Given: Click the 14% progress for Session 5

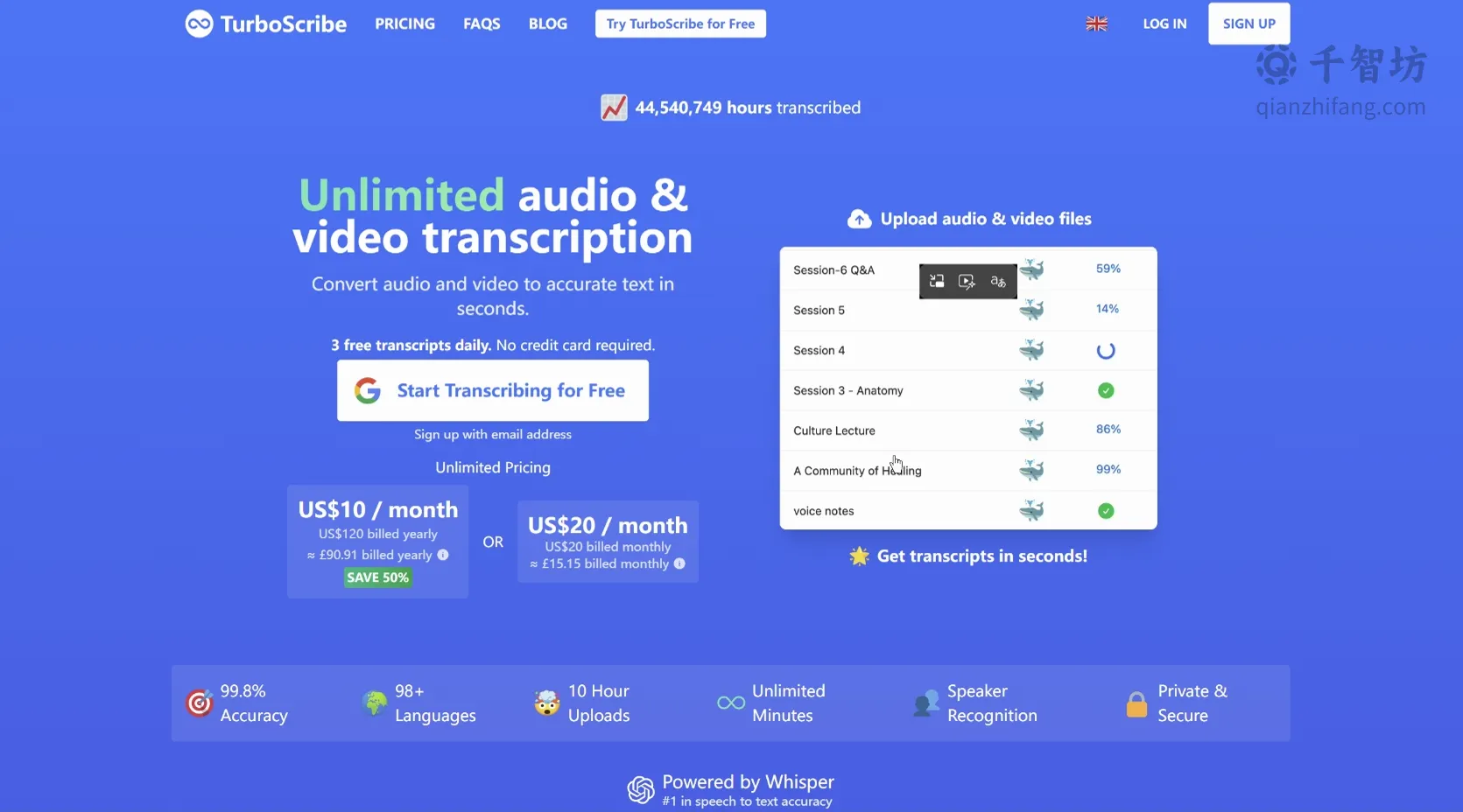Looking at the screenshot, I should point(1108,309).
